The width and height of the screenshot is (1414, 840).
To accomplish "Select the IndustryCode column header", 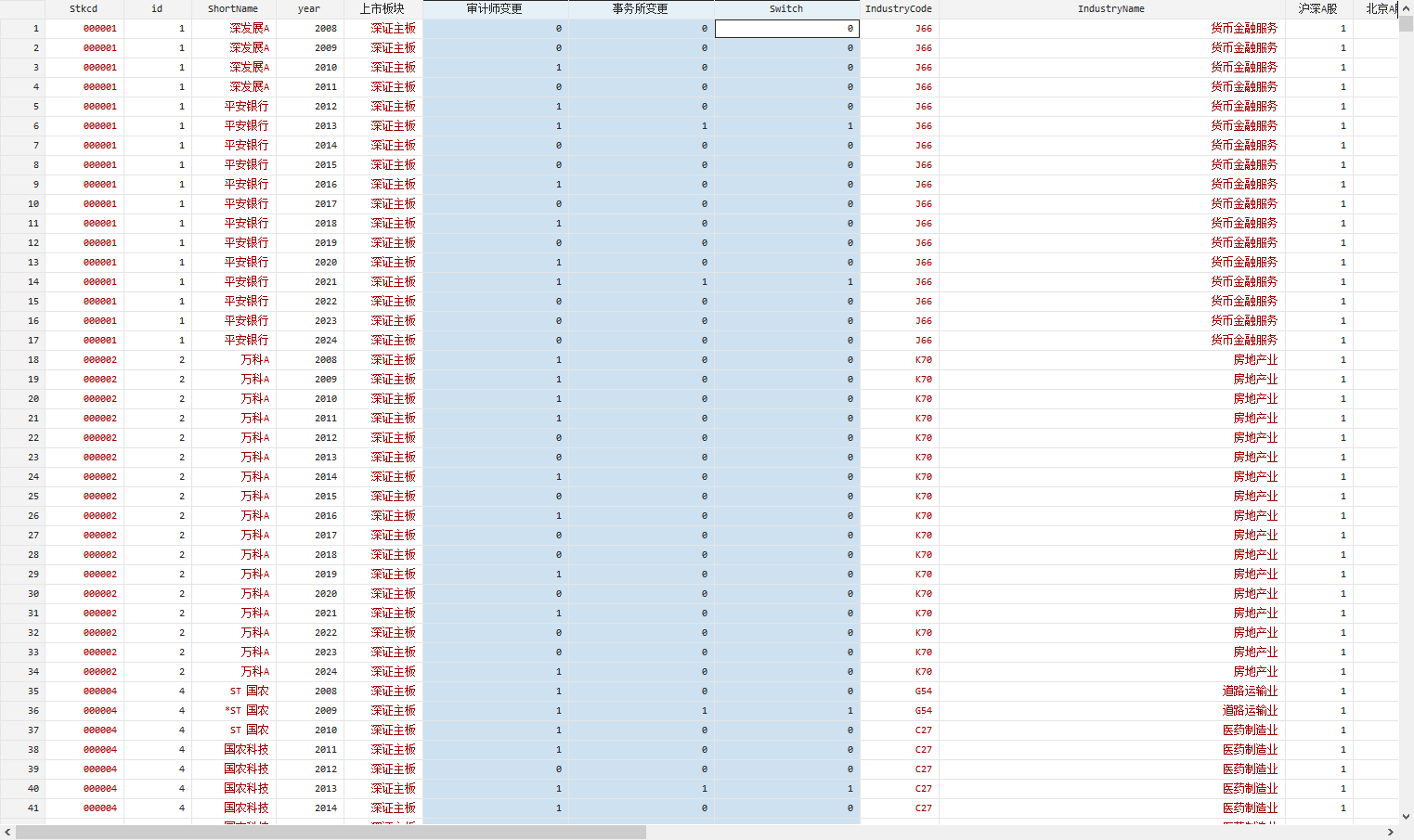I will [899, 8].
